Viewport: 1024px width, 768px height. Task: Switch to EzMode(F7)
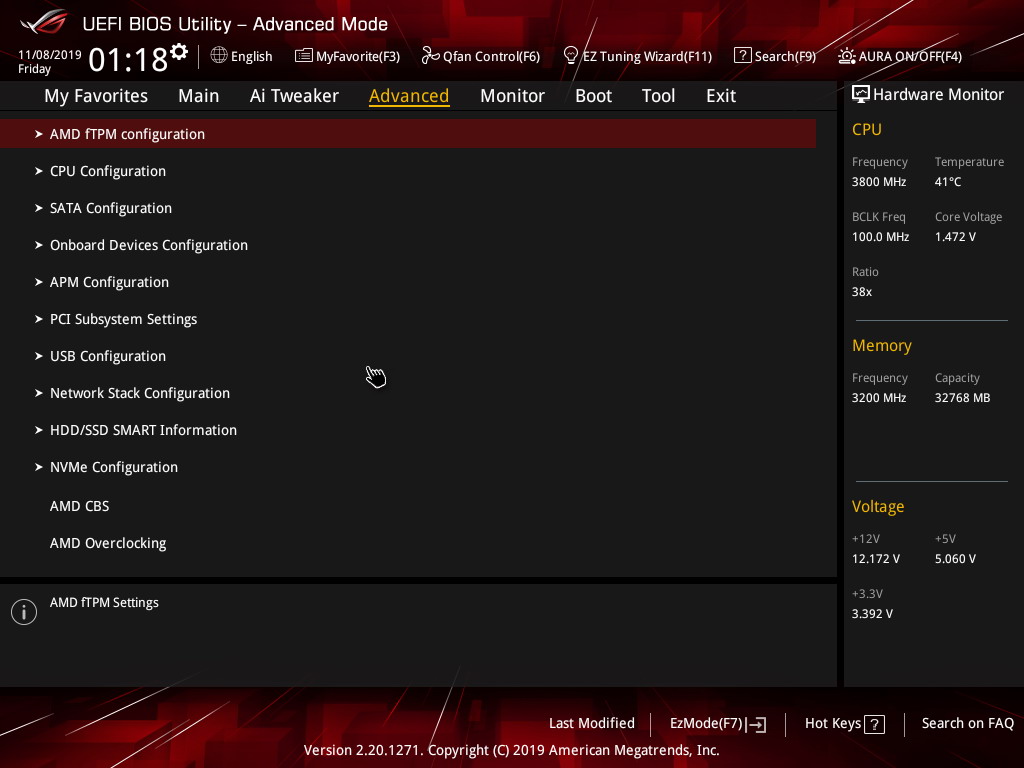pyautogui.click(x=706, y=724)
